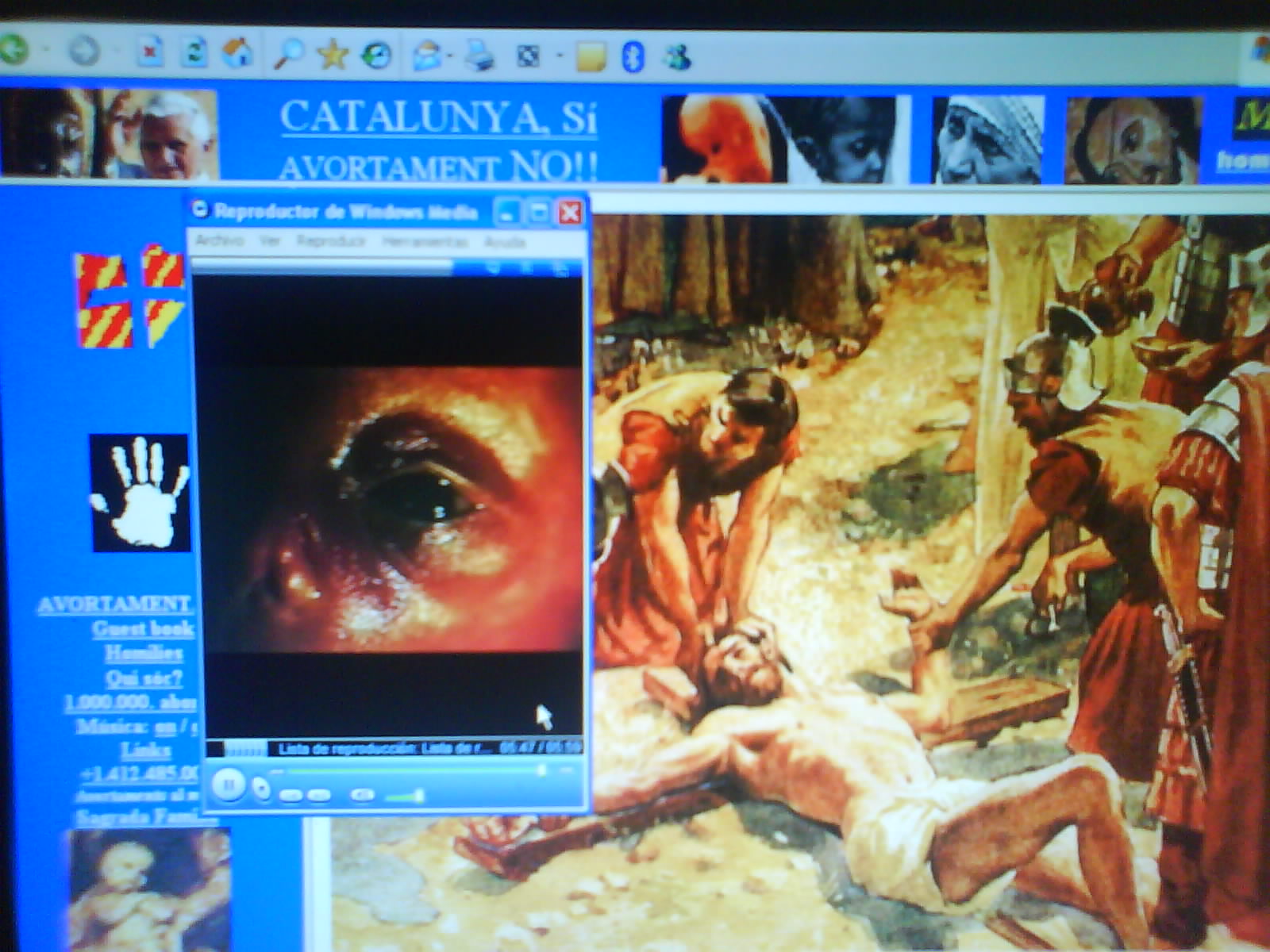Maximize the Windows Media Player window
Image resolution: width=1270 pixels, height=952 pixels.
(539, 212)
